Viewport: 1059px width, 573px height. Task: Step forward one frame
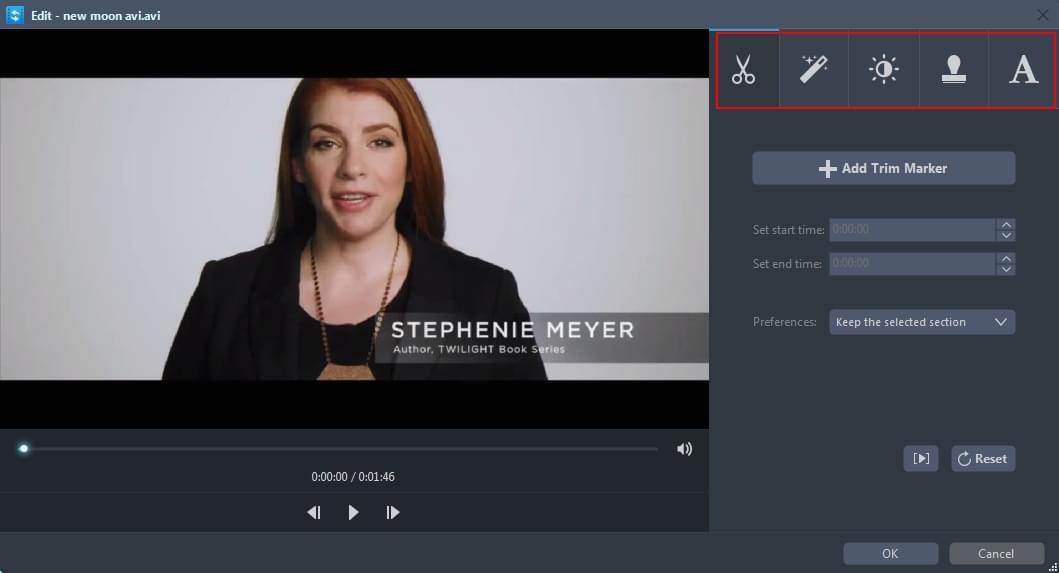(393, 512)
